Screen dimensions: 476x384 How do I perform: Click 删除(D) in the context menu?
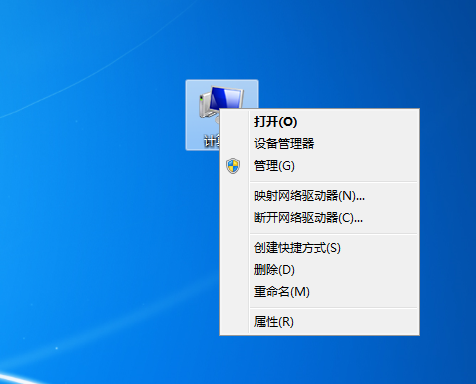point(319,270)
